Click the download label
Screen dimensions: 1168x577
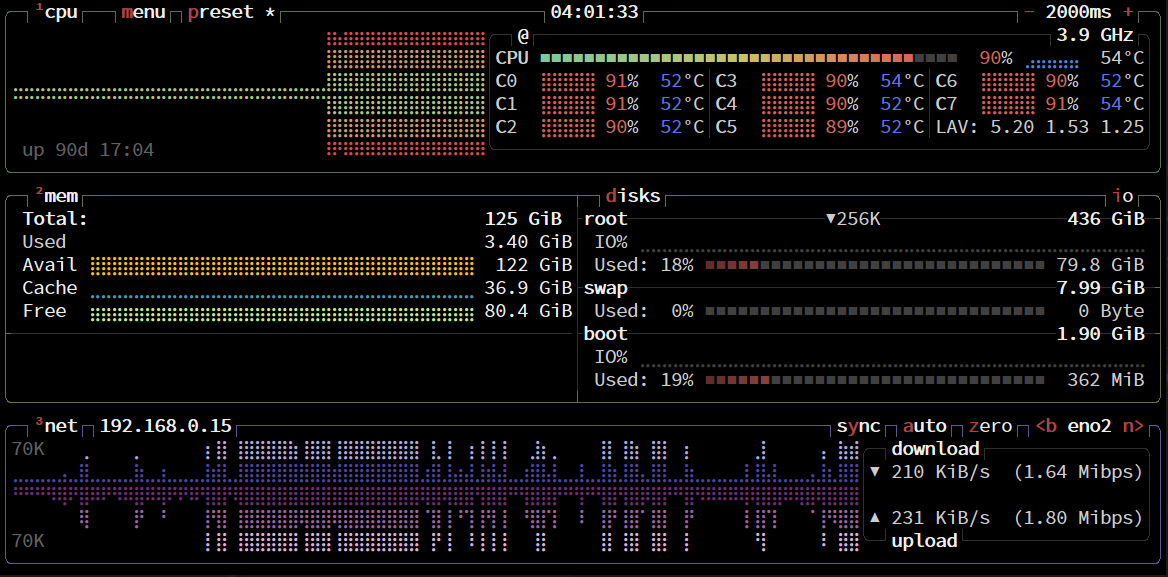tap(935, 449)
